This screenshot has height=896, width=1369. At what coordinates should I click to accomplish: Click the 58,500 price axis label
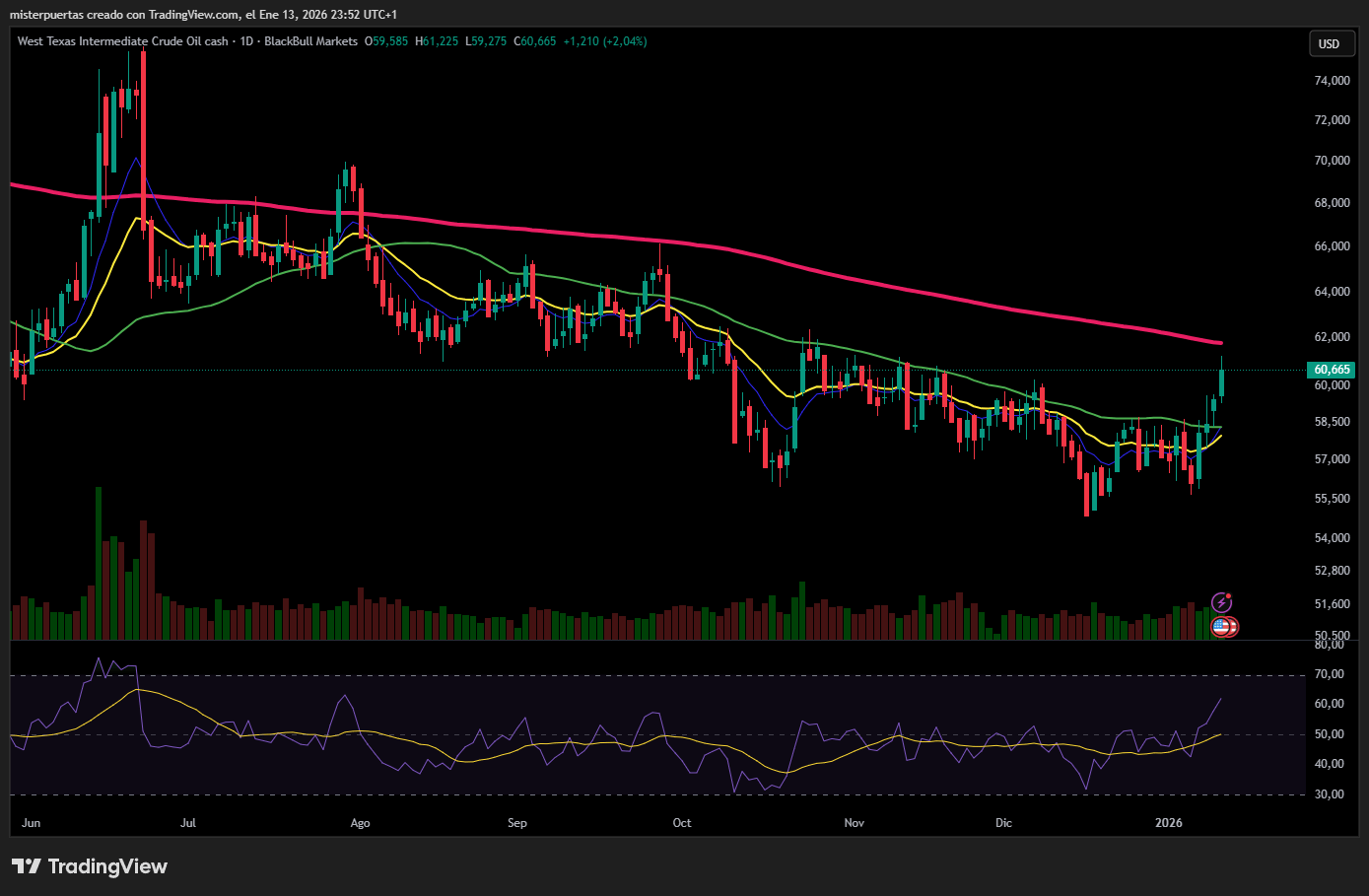(1333, 422)
